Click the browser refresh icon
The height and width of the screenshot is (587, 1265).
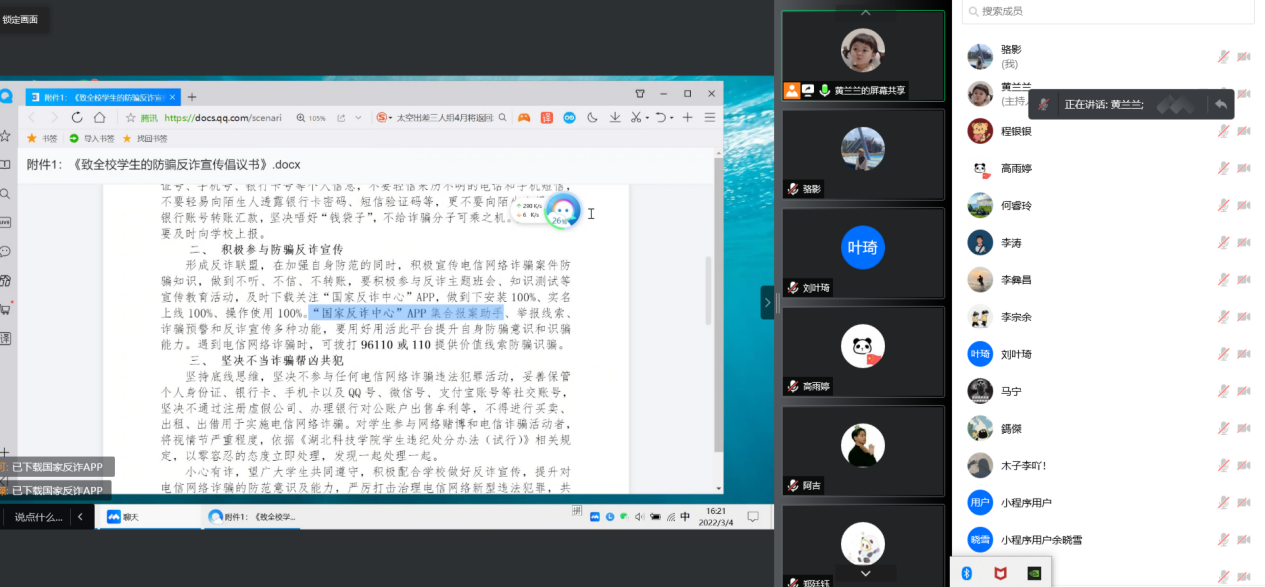[77, 117]
